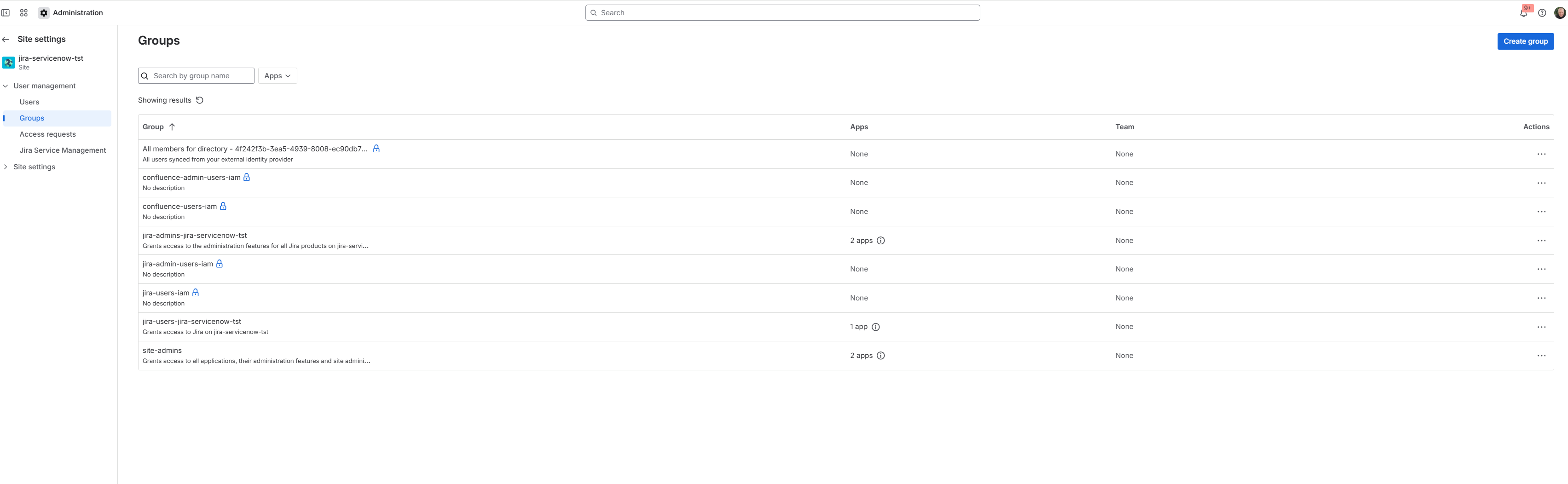
Task: Click the lock icon beside jira-admin-users-iam
Action: tap(220, 264)
